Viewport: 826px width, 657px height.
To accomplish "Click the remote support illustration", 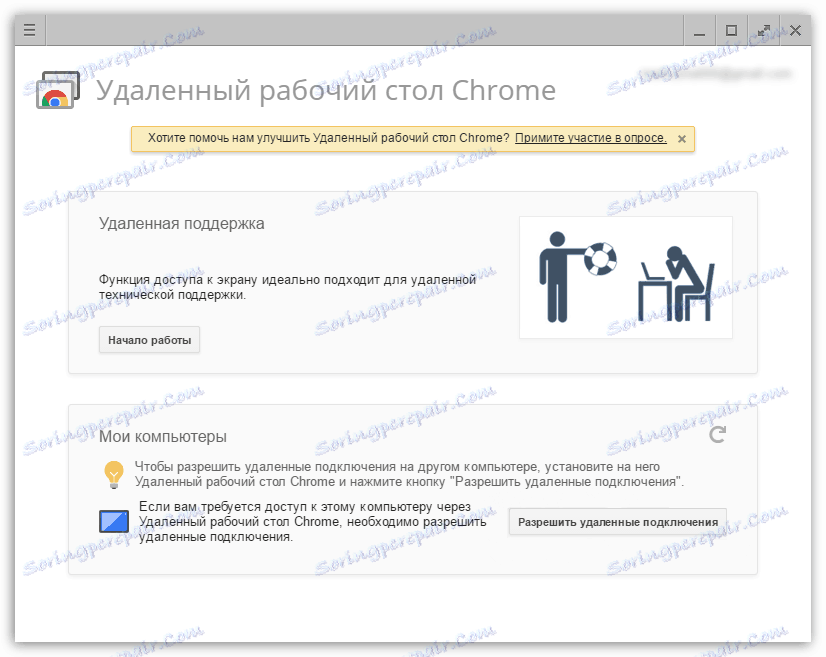I will pos(626,277).
